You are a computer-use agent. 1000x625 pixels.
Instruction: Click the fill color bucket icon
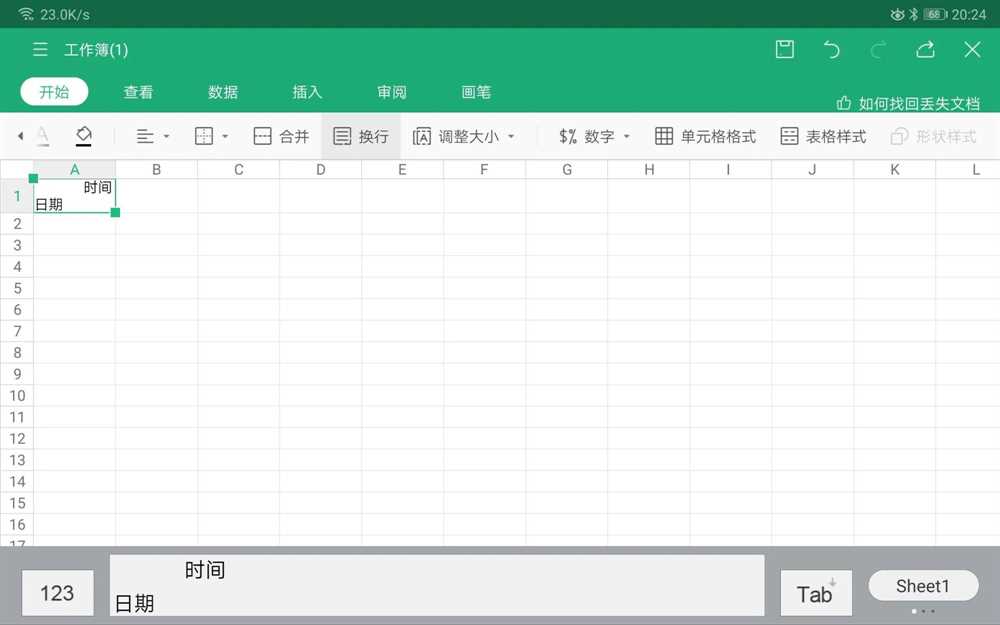(83, 136)
